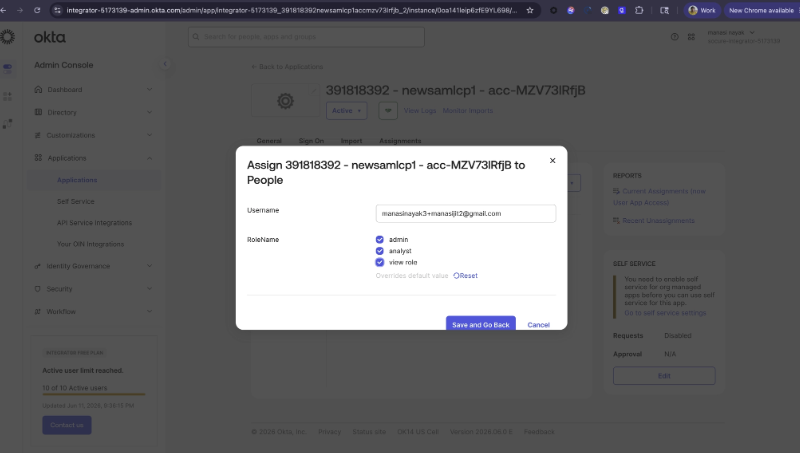Open the Feedback footer link
The image size is (800, 453).
(x=539, y=432)
